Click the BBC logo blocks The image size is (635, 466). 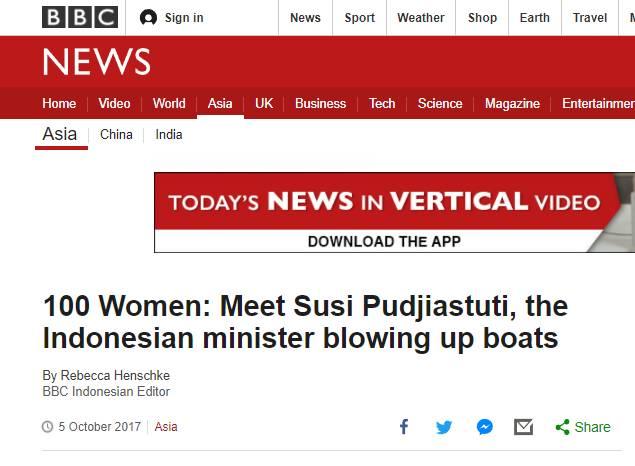pos(79,17)
